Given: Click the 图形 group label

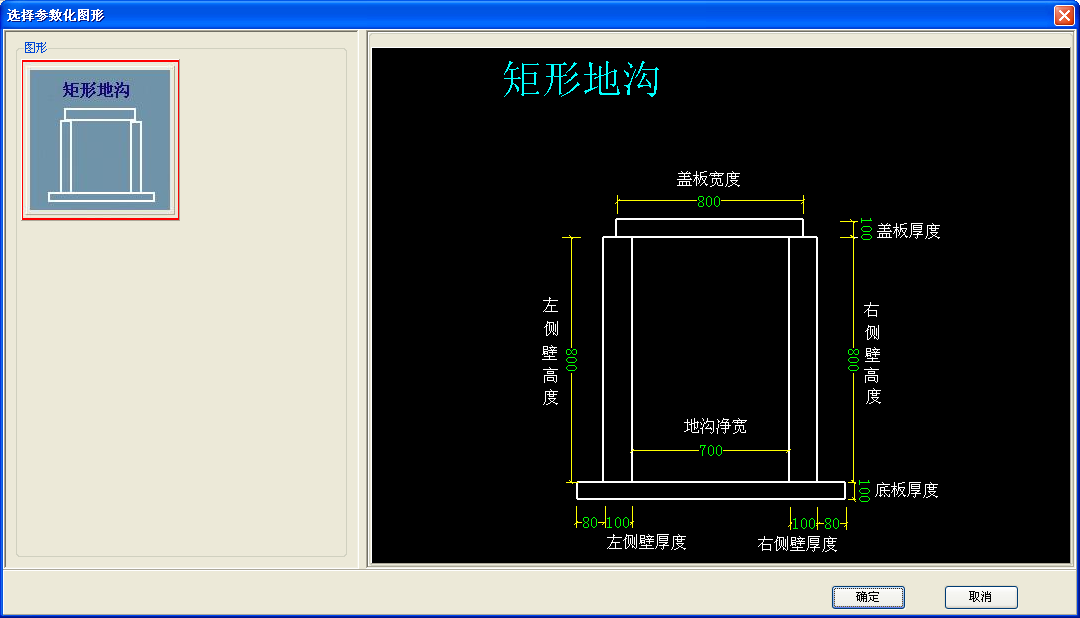Looking at the screenshot, I should 36,48.
